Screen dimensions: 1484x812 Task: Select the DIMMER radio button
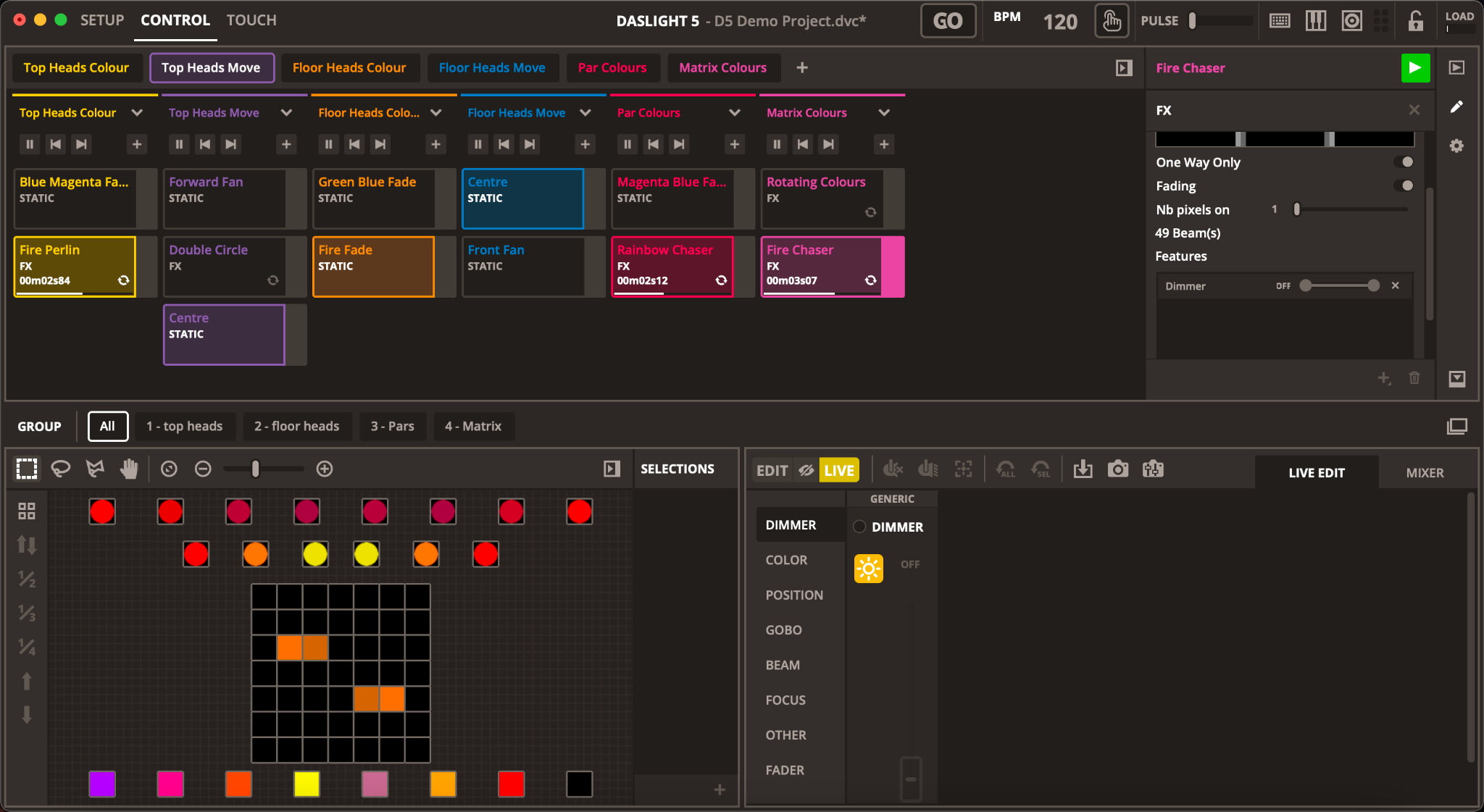(859, 527)
